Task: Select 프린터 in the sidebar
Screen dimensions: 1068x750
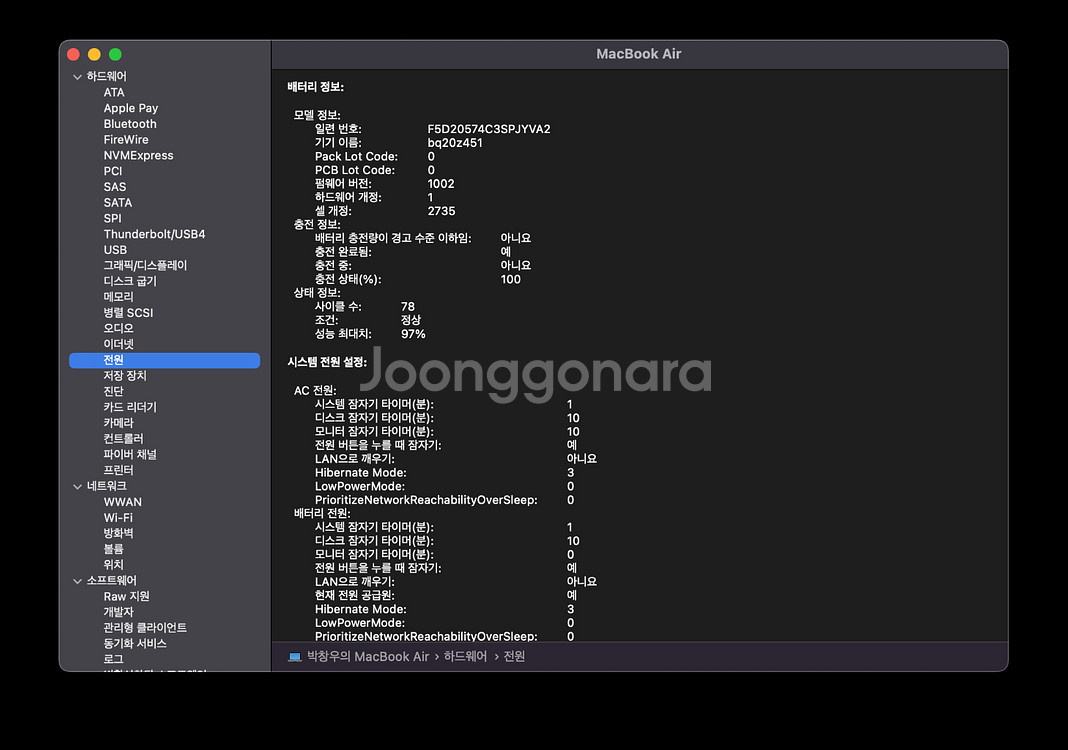Action: pos(119,470)
